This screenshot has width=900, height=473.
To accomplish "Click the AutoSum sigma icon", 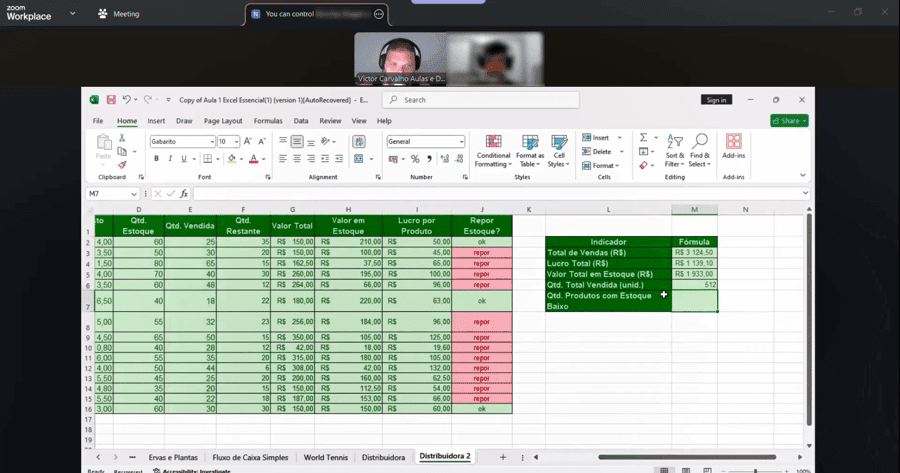I will (643, 138).
